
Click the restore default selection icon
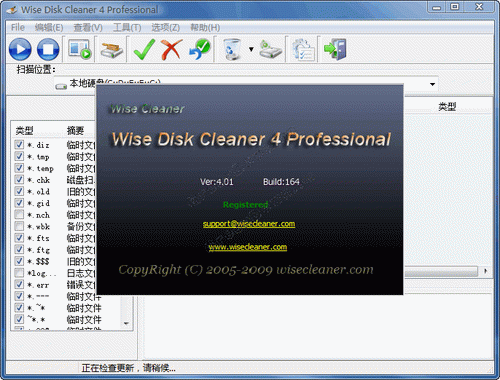pos(200,49)
